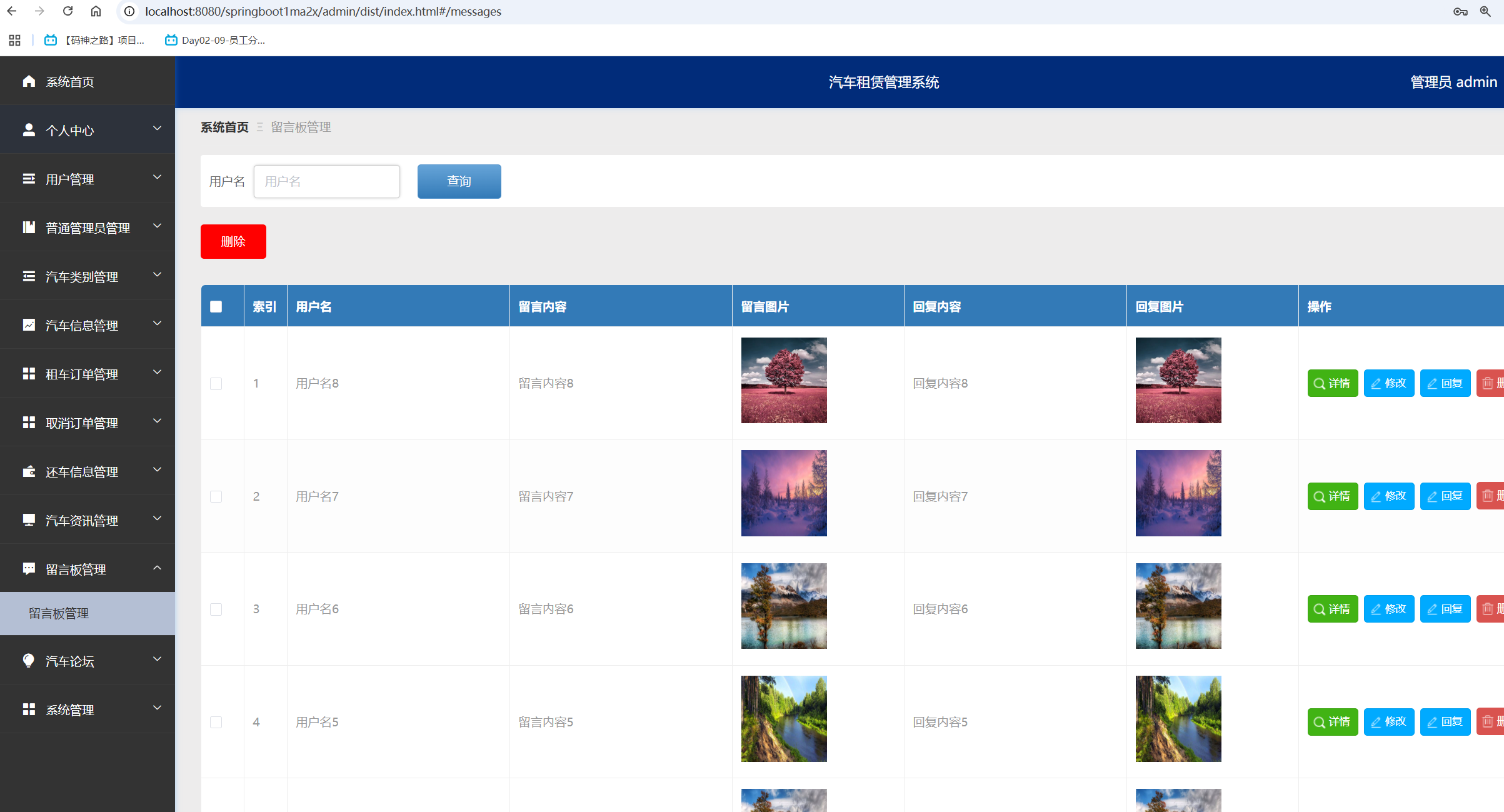Open the 系统首页 sidebar menu item
The width and height of the screenshot is (1504, 812).
[x=88, y=81]
